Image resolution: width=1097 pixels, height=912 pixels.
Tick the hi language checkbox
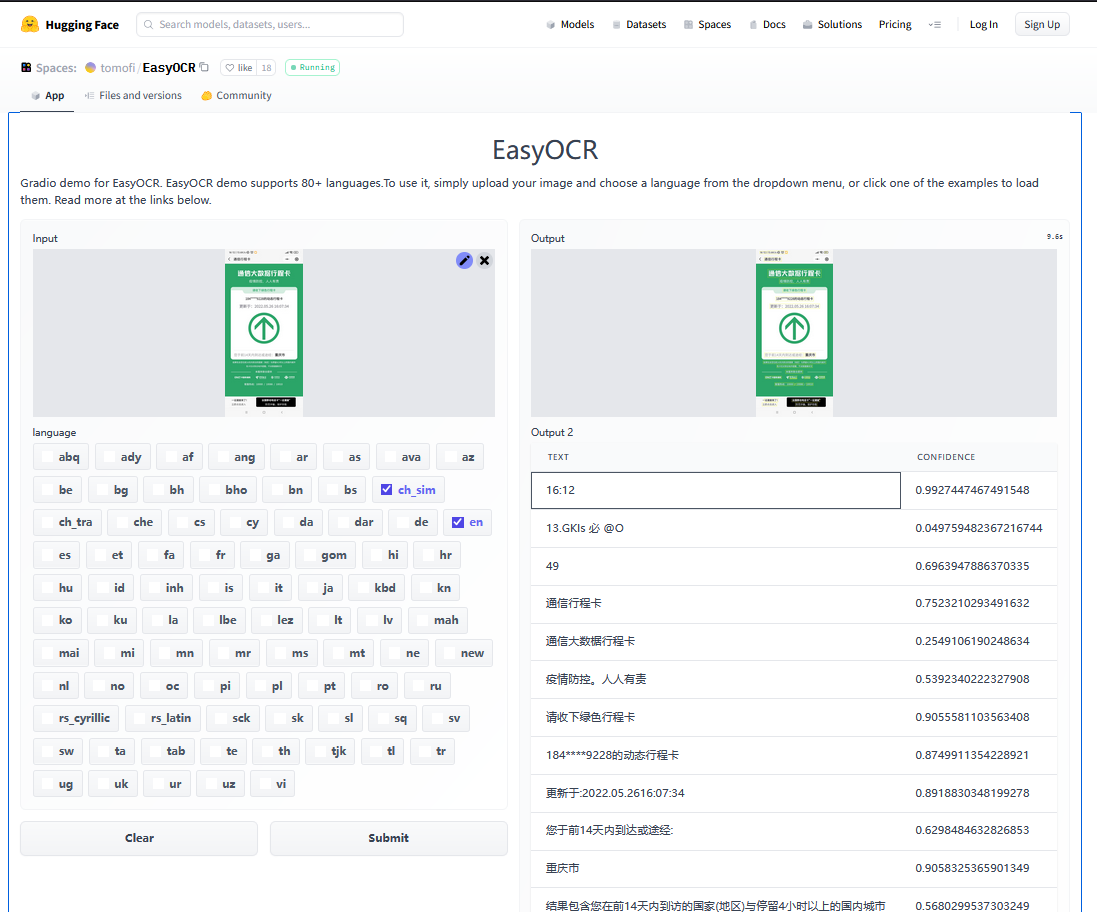pyautogui.click(x=376, y=555)
